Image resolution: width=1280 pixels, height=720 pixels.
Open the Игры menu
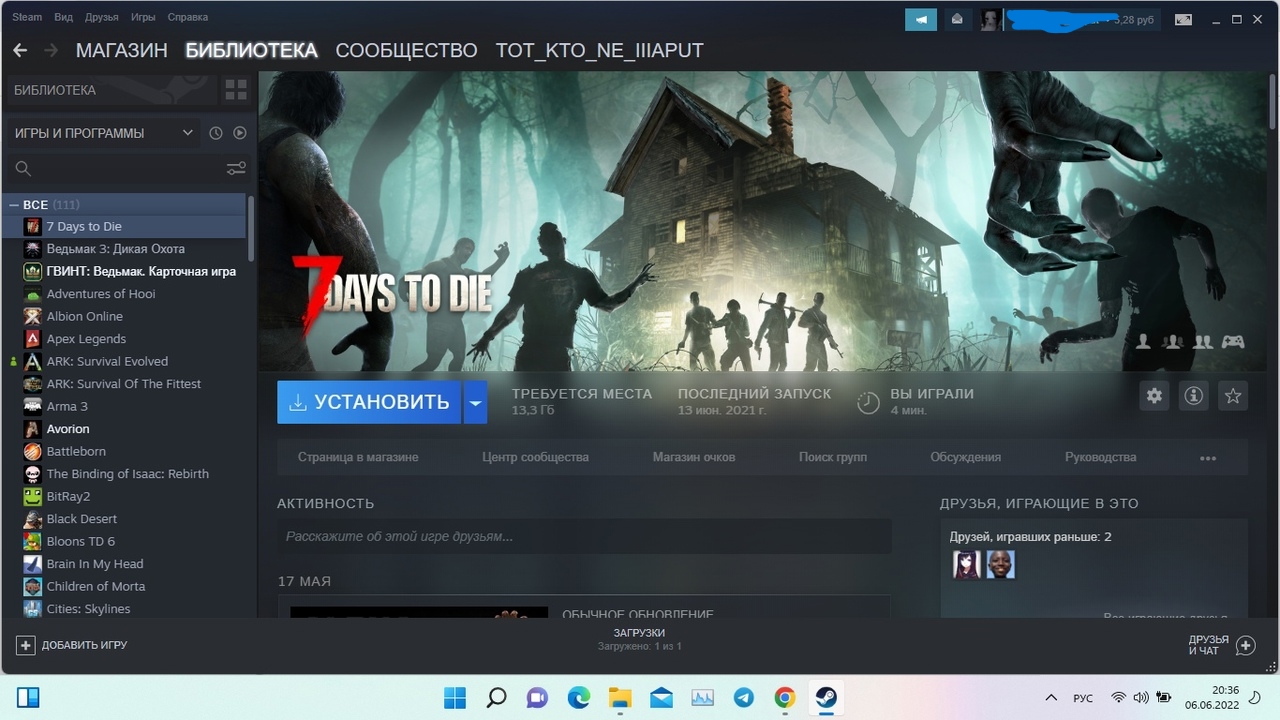click(x=143, y=17)
